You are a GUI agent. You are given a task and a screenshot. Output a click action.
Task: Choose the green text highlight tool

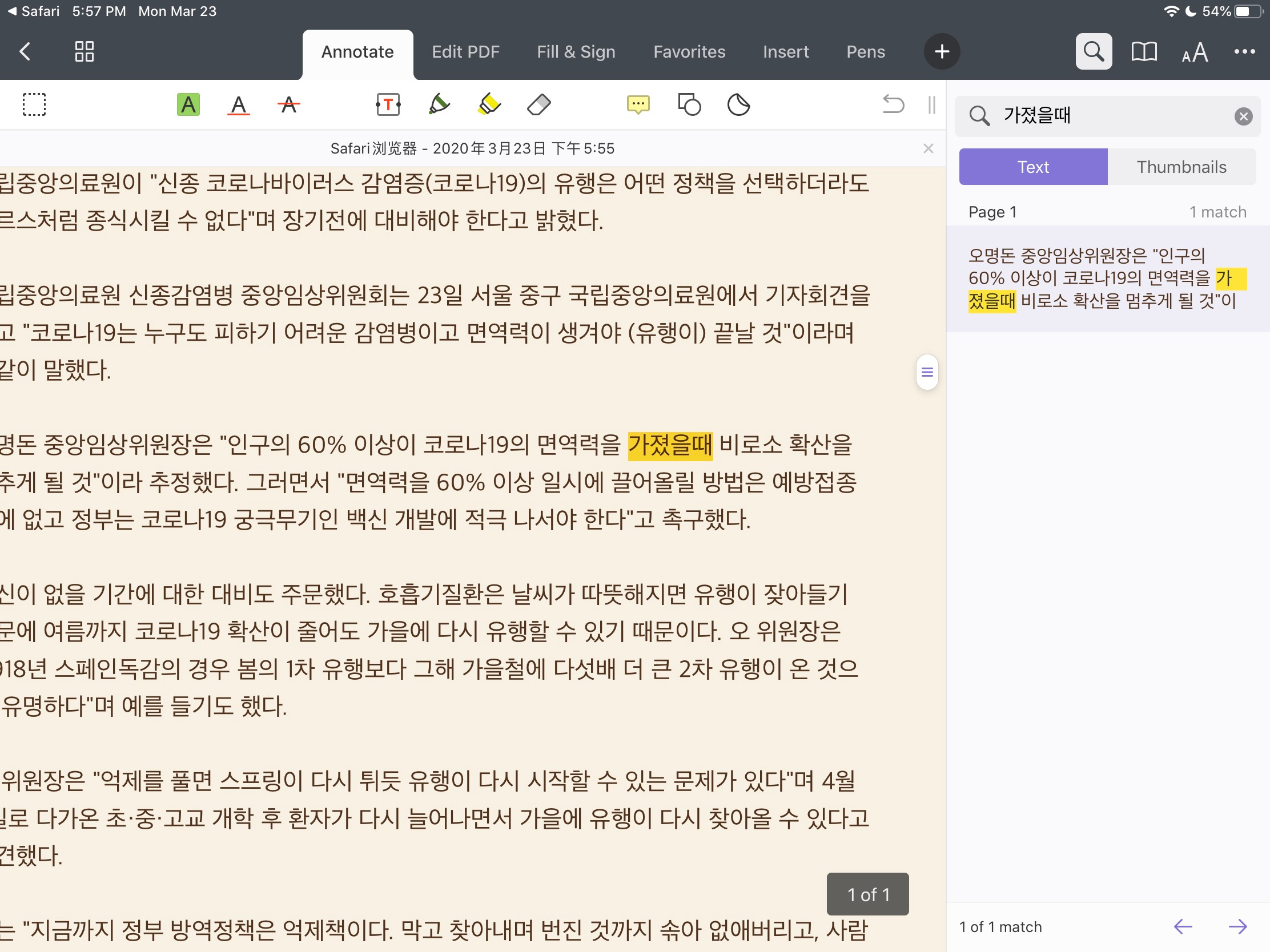tap(188, 105)
